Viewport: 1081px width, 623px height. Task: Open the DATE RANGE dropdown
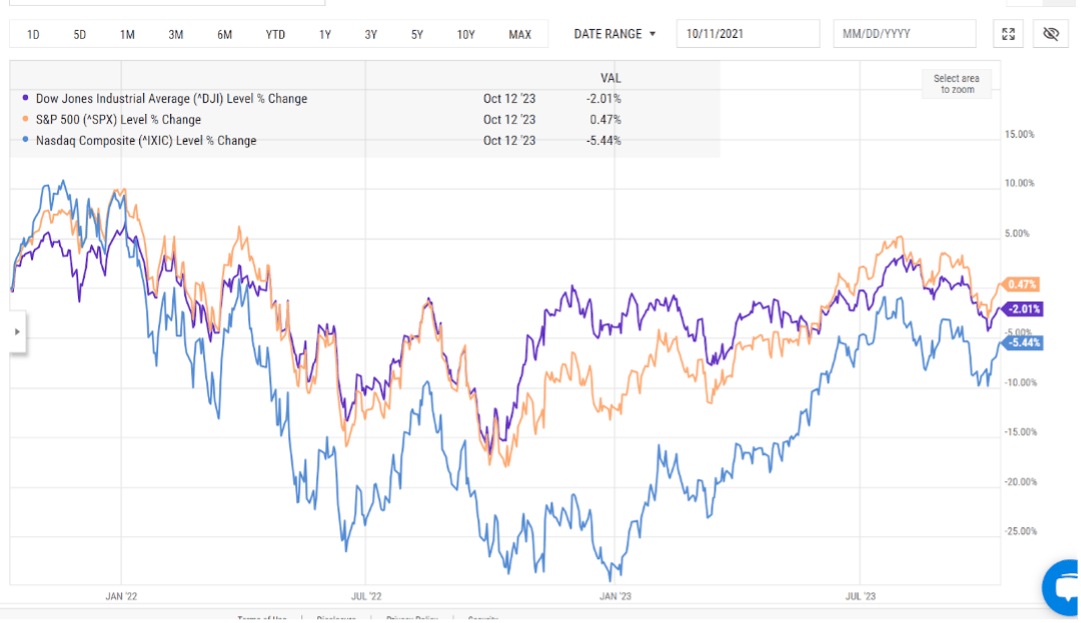coord(614,34)
